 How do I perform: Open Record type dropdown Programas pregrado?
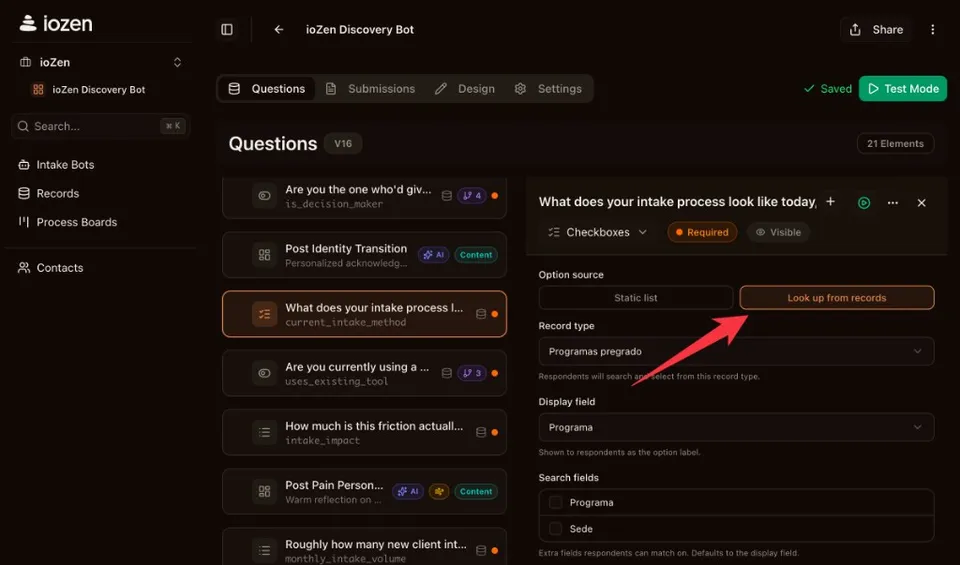(736, 351)
